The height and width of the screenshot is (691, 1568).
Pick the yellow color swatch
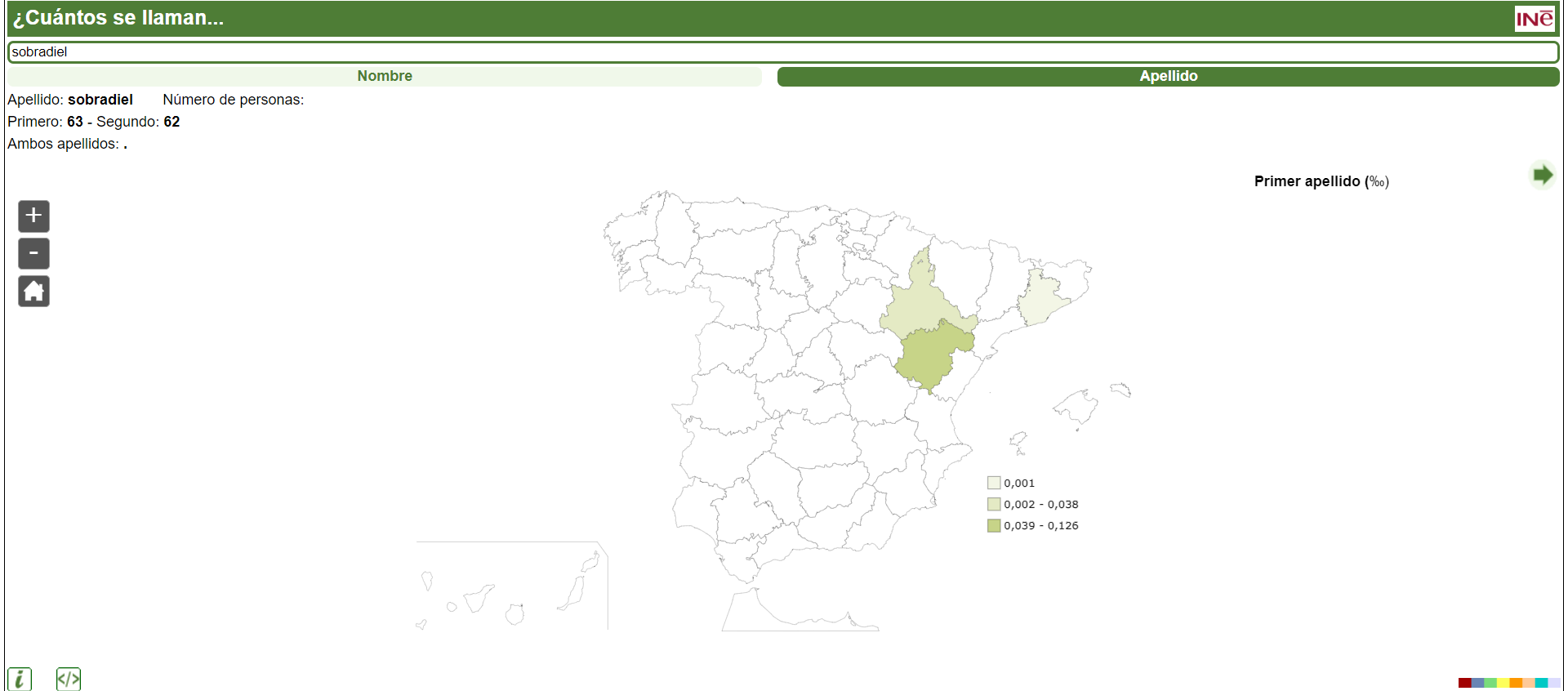coord(1503,683)
